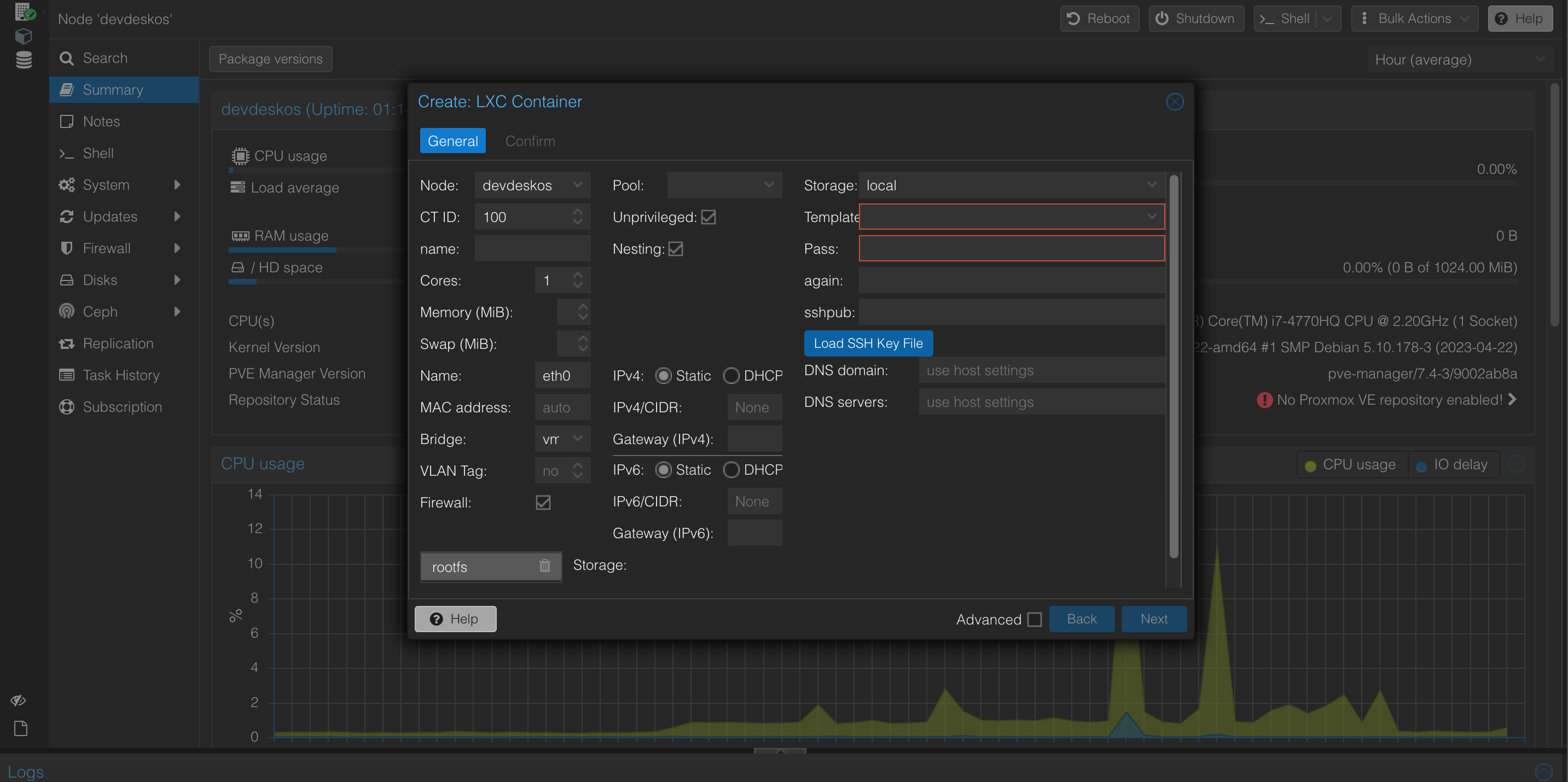Open the Notes sidebar item
The image size is (1568, 782).
point(124,121)
